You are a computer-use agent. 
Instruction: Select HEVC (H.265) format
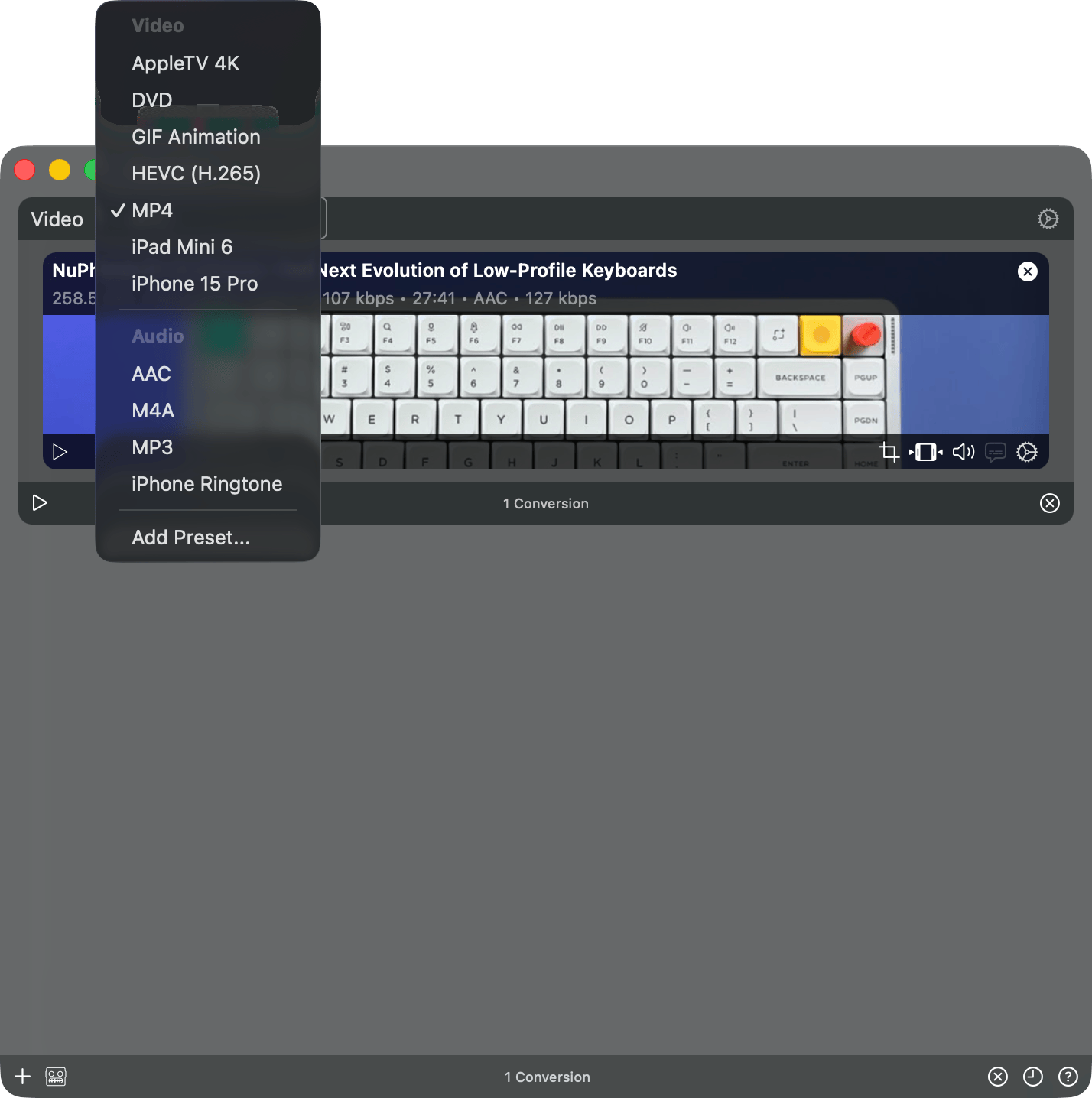click(196, 174)
